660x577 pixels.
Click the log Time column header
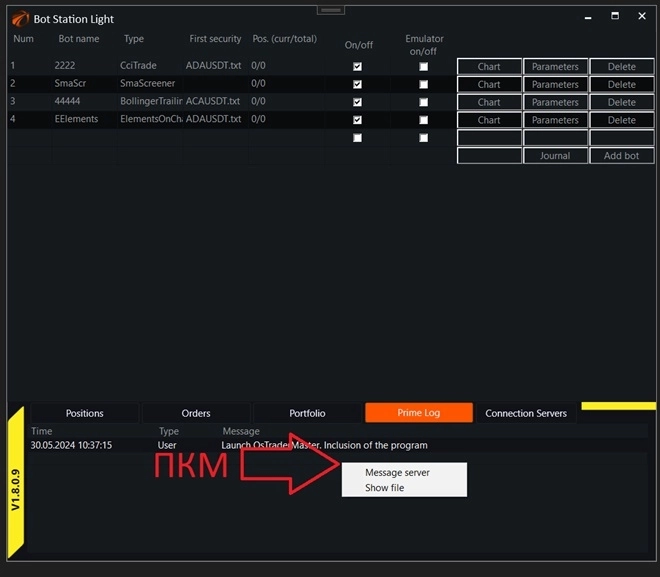point(41,431)
